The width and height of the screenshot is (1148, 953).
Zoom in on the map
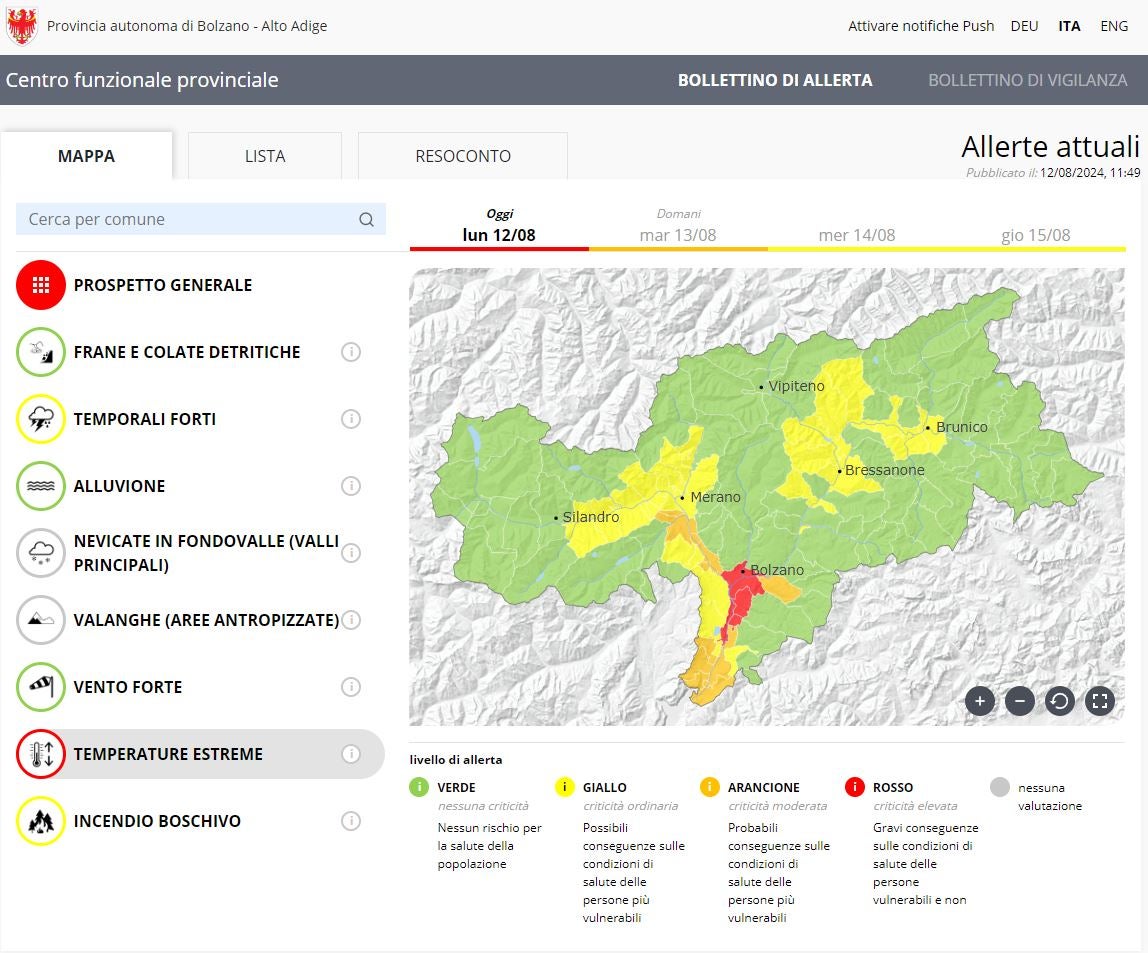point(979,701)
